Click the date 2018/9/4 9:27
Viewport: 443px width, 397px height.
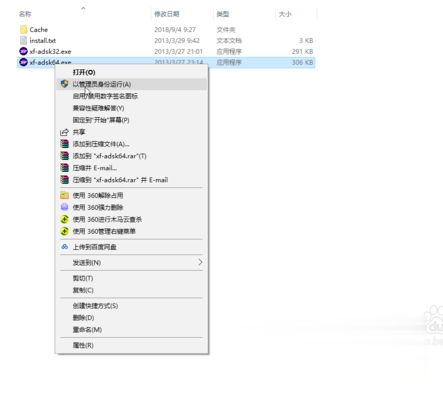[x=175, y=30]
